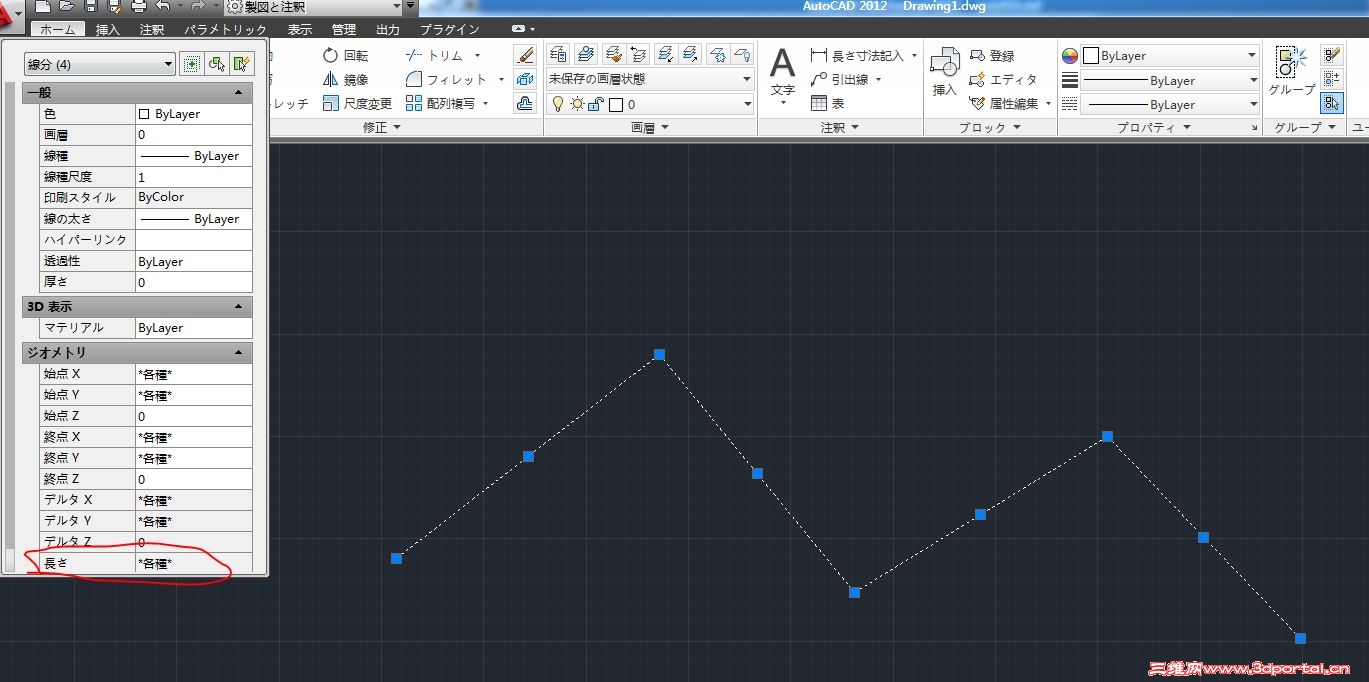Click the Linear Dimension (長さ寸法記入) tool
This screenshot has width=1369, height=682.
857,56
